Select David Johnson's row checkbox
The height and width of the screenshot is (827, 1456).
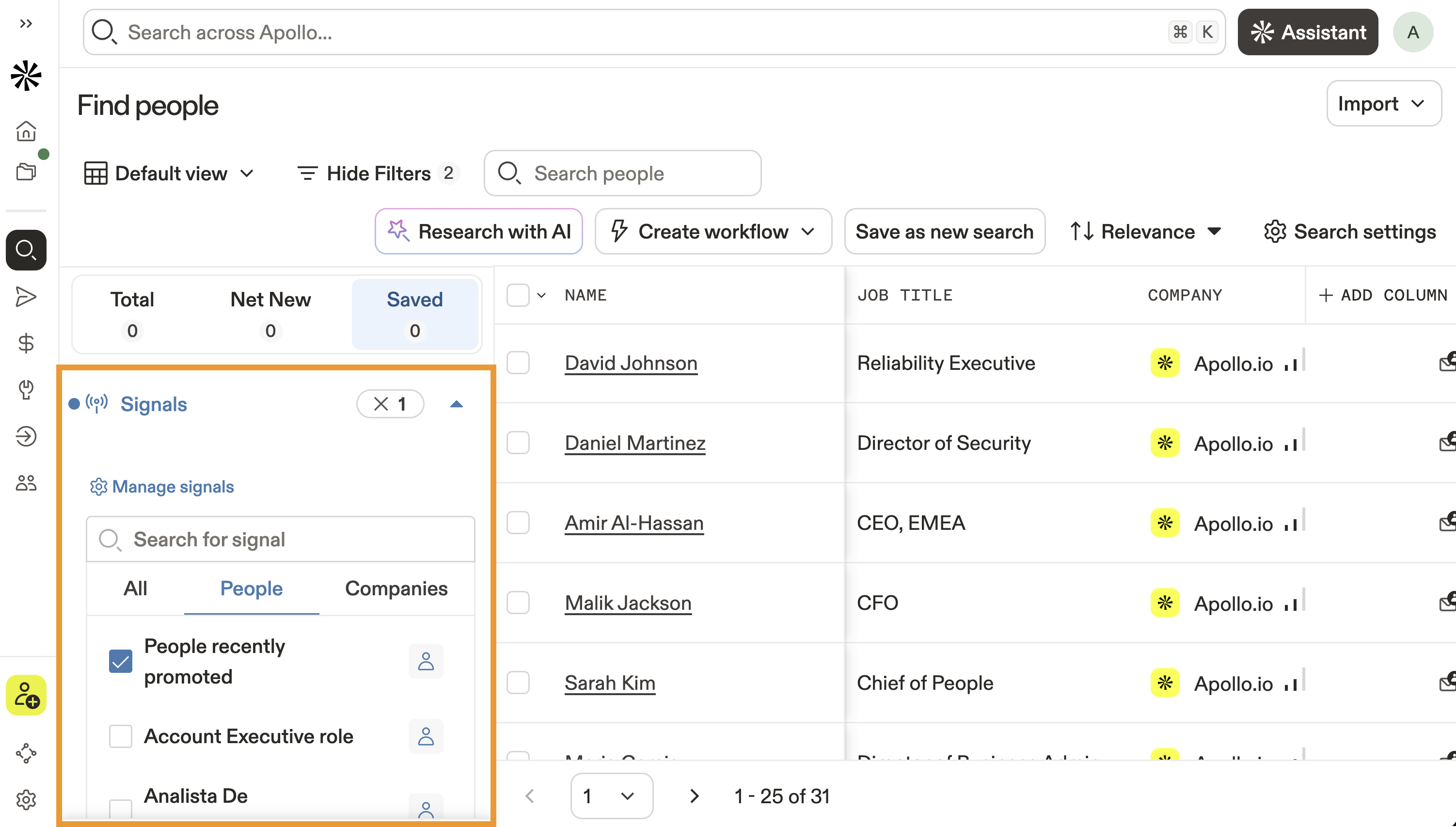[x=518, y=363]
